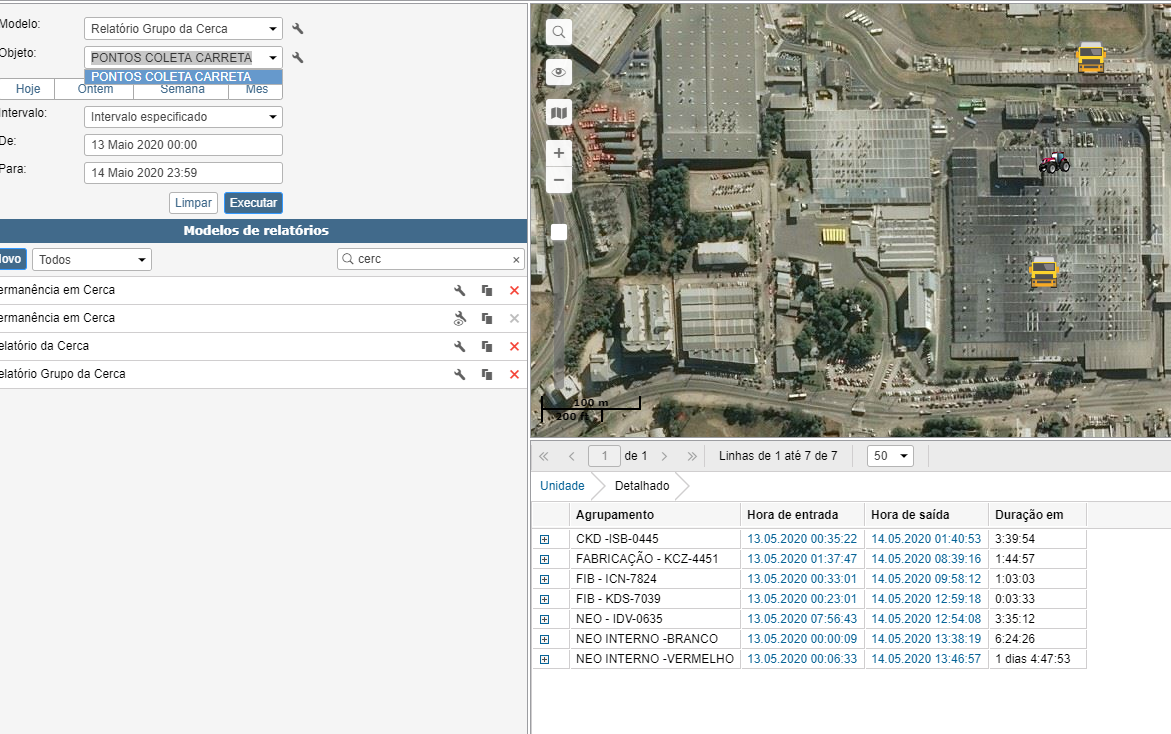Open the map layers selector icon

coord(559,113)
